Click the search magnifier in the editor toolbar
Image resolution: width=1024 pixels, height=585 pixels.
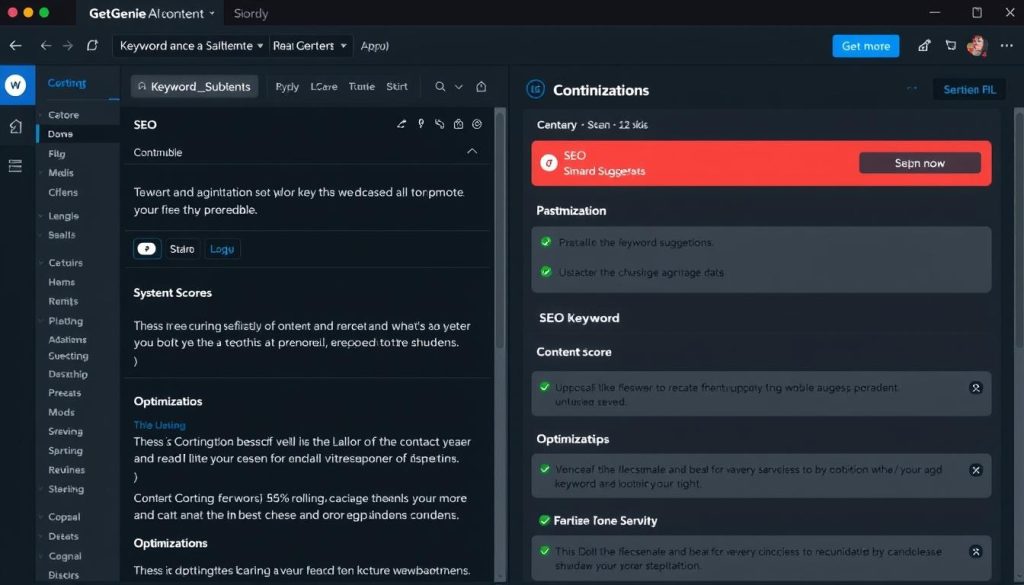click(x=440, y=87)
